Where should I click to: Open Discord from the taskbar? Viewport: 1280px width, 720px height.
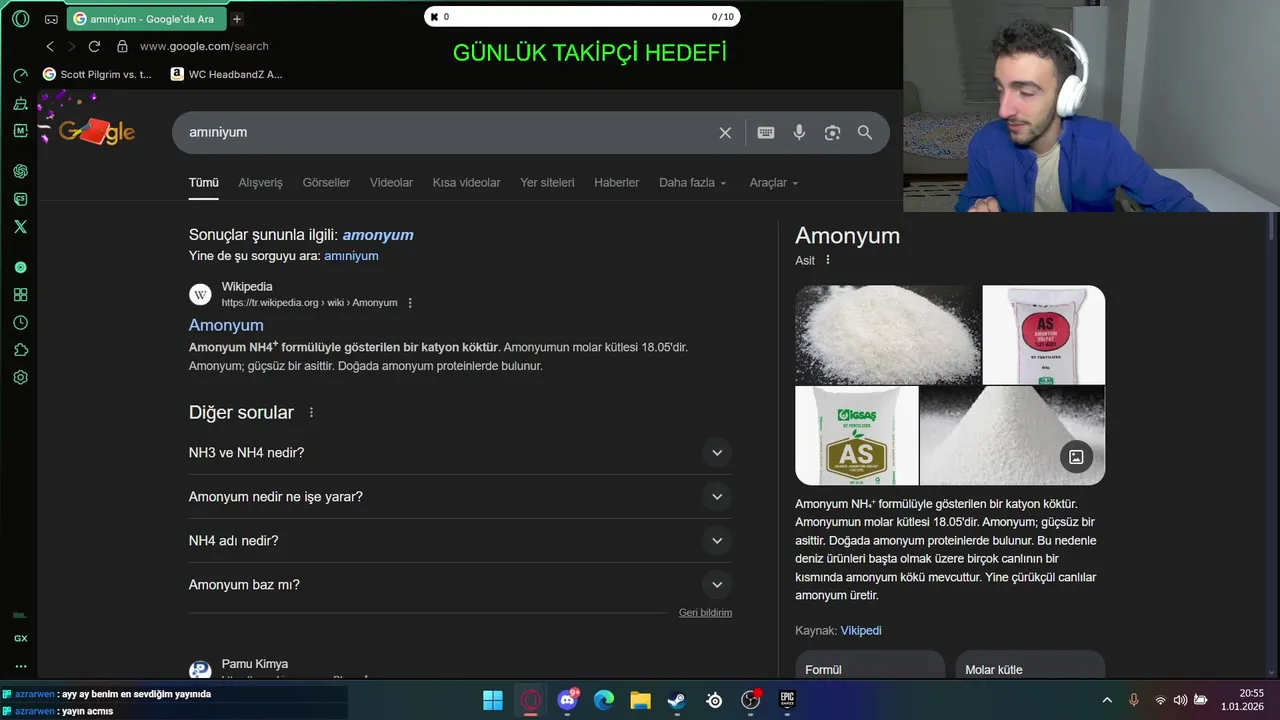click(x=567, y=700)
